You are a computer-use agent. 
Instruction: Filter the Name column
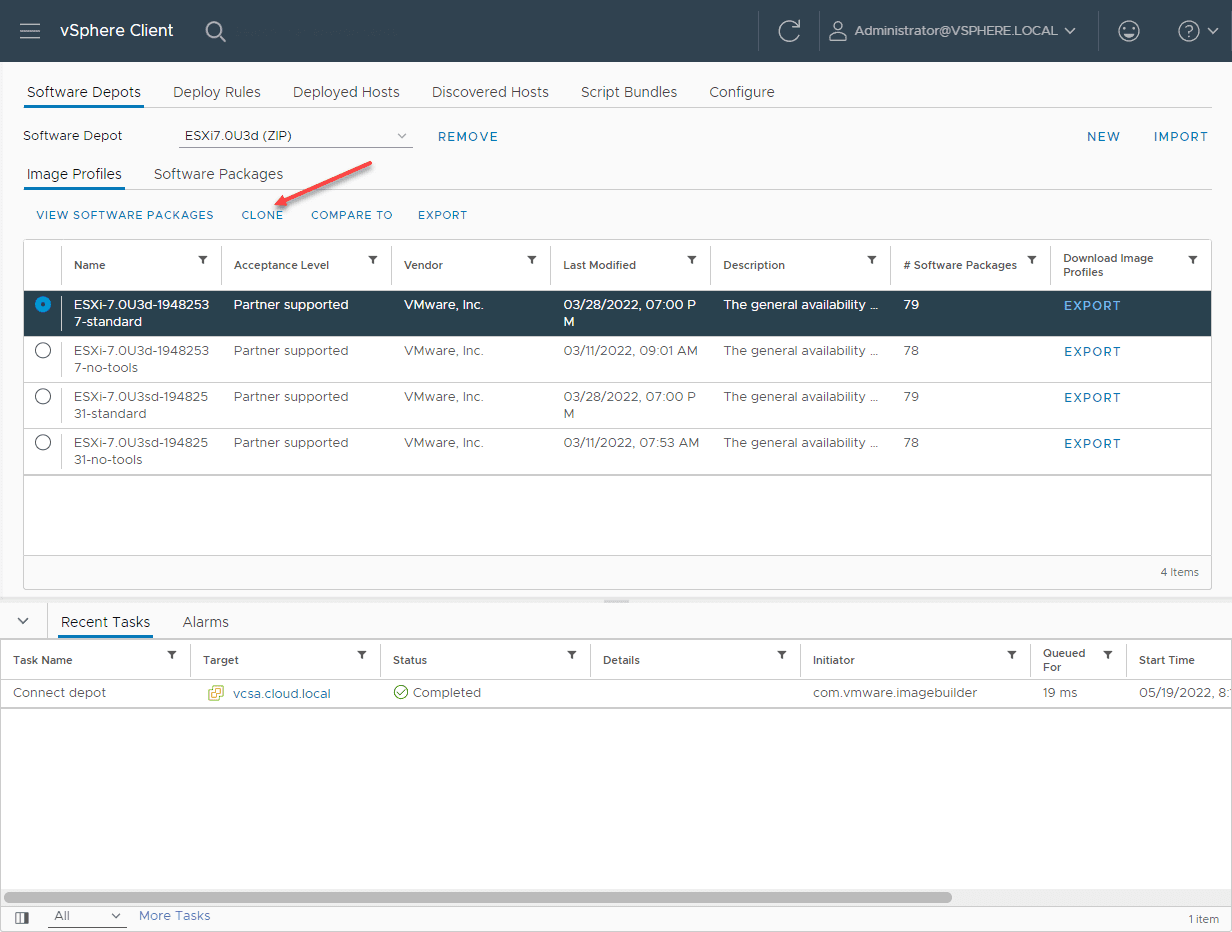click(x=203, y=260)
